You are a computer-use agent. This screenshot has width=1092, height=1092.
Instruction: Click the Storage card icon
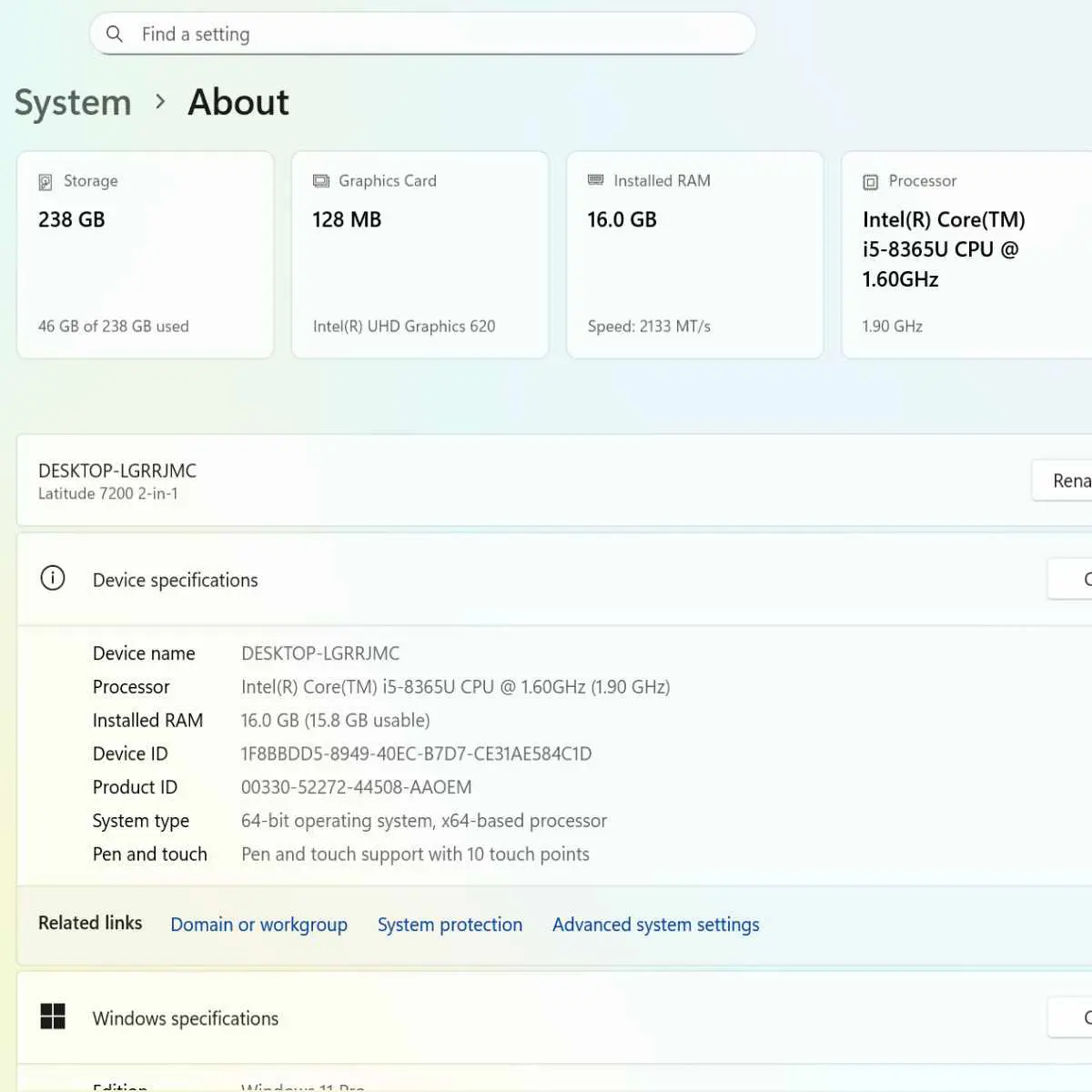click(45, 182)
